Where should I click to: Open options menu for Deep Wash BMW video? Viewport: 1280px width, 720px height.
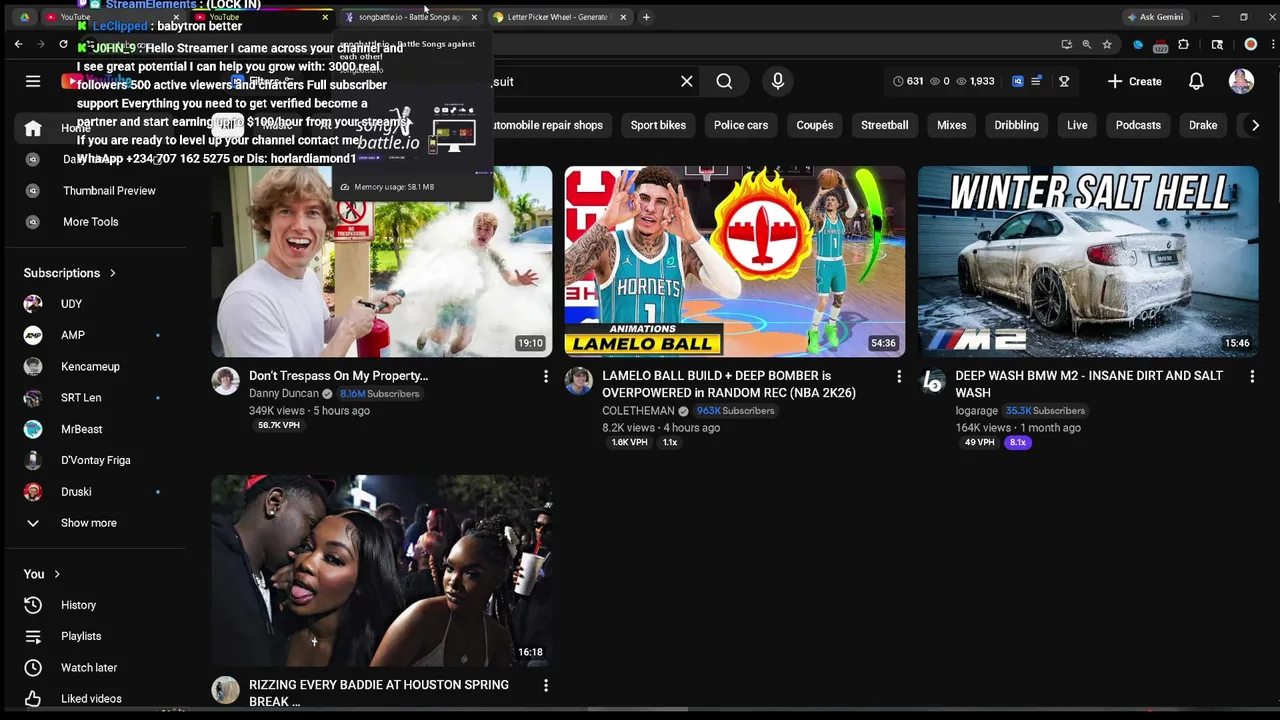click(x=1252, y=376)
